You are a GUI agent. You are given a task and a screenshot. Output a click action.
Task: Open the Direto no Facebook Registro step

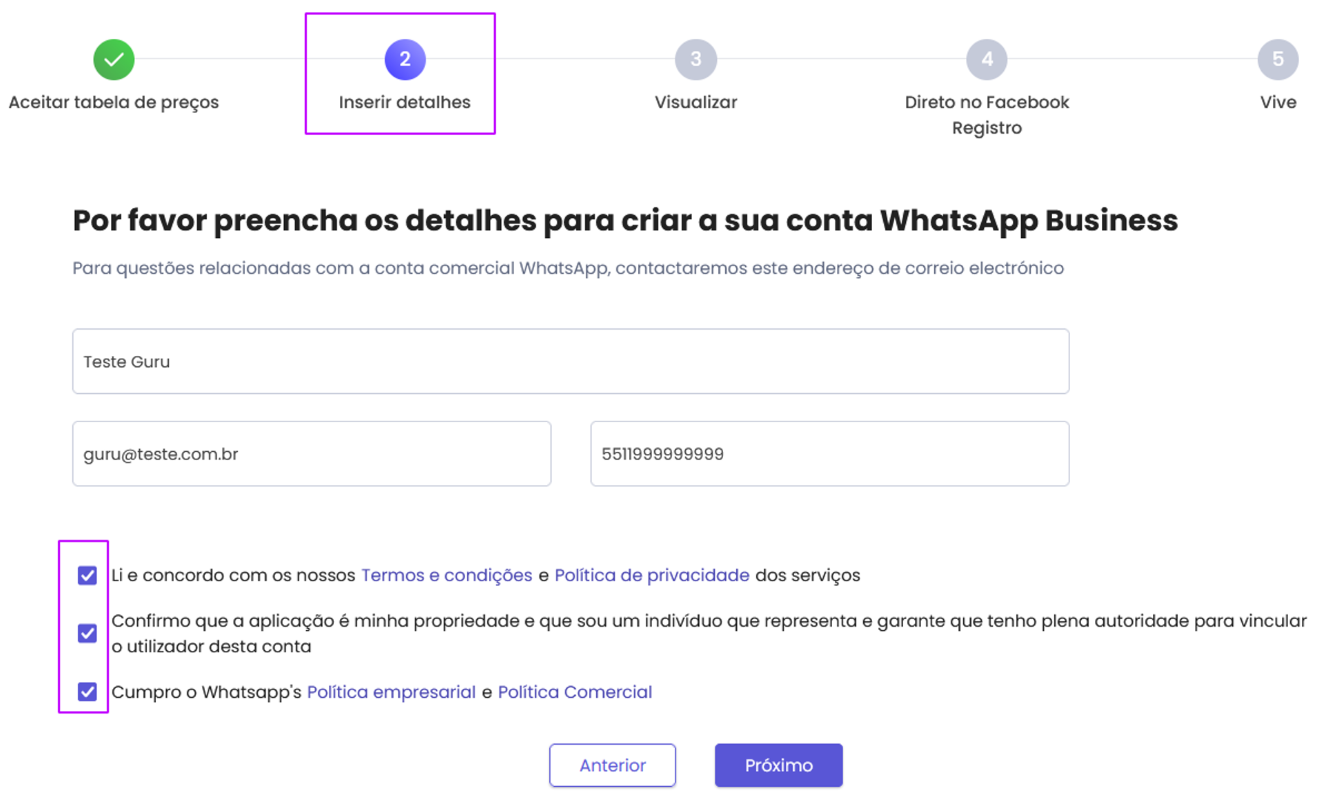pyautogui.click(x=987, y=115)
